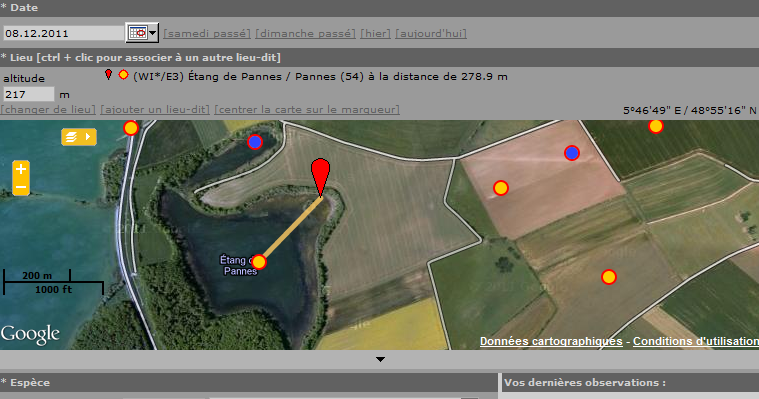Open the calendar date picker icon
The height and width of the screenshot is (399, 759).
[138, 33]
